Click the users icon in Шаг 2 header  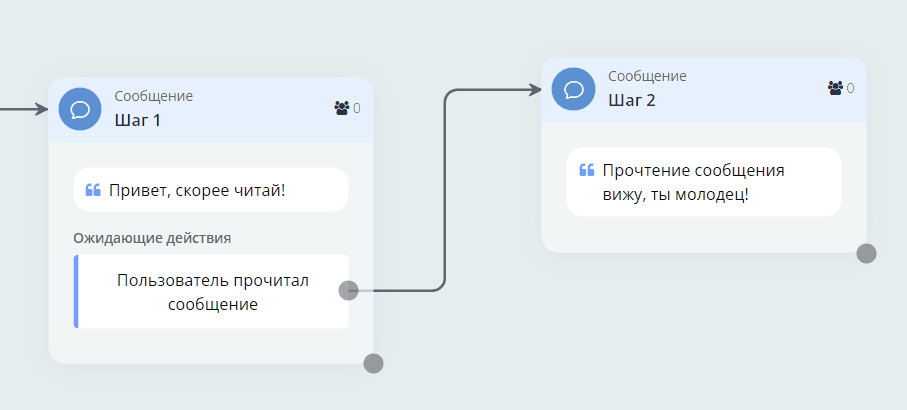(835, 88)
